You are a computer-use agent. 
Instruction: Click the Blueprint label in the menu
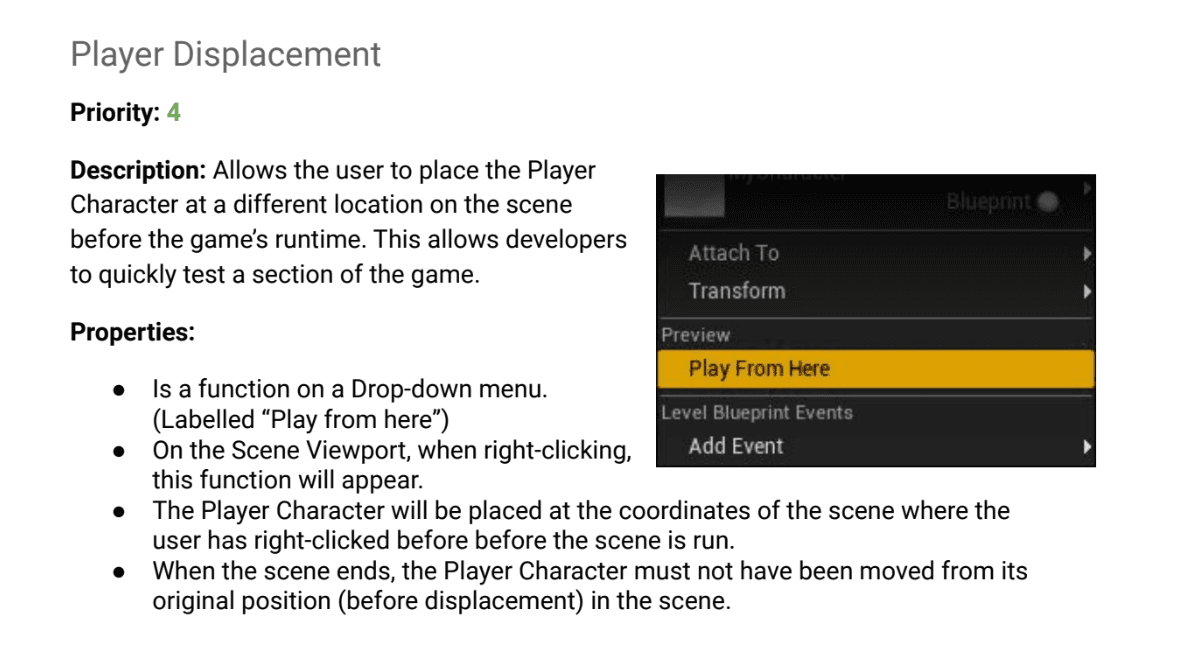click(988, 202)
